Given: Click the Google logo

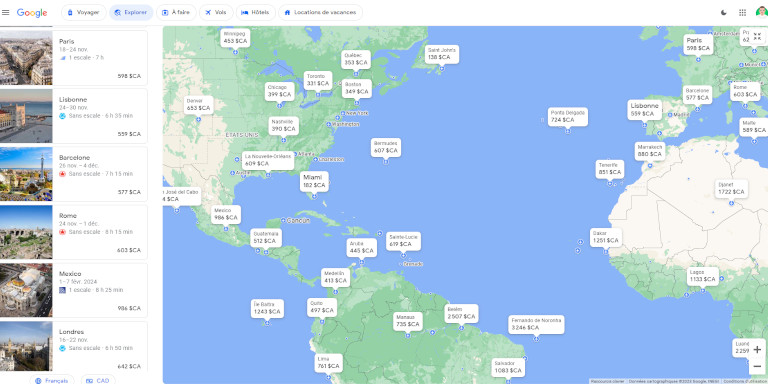Looking at the screenshot, I should (x=32, y=13).
